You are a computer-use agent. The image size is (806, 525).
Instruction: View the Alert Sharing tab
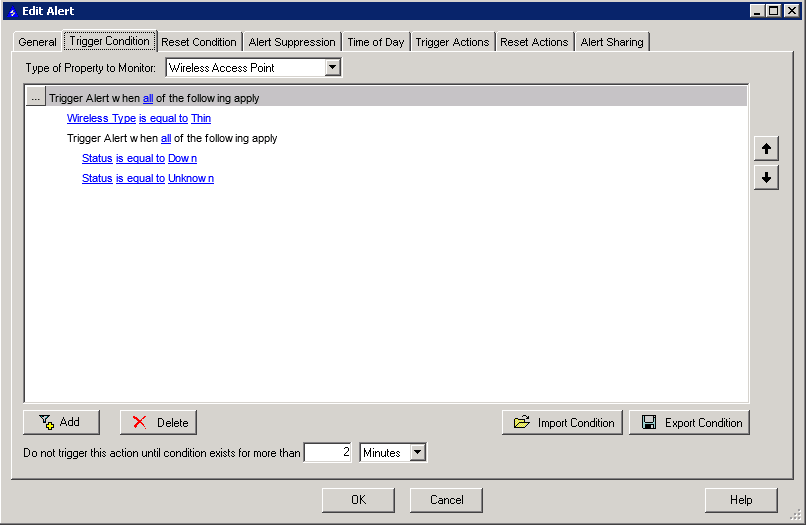click(x=612, y=42)
